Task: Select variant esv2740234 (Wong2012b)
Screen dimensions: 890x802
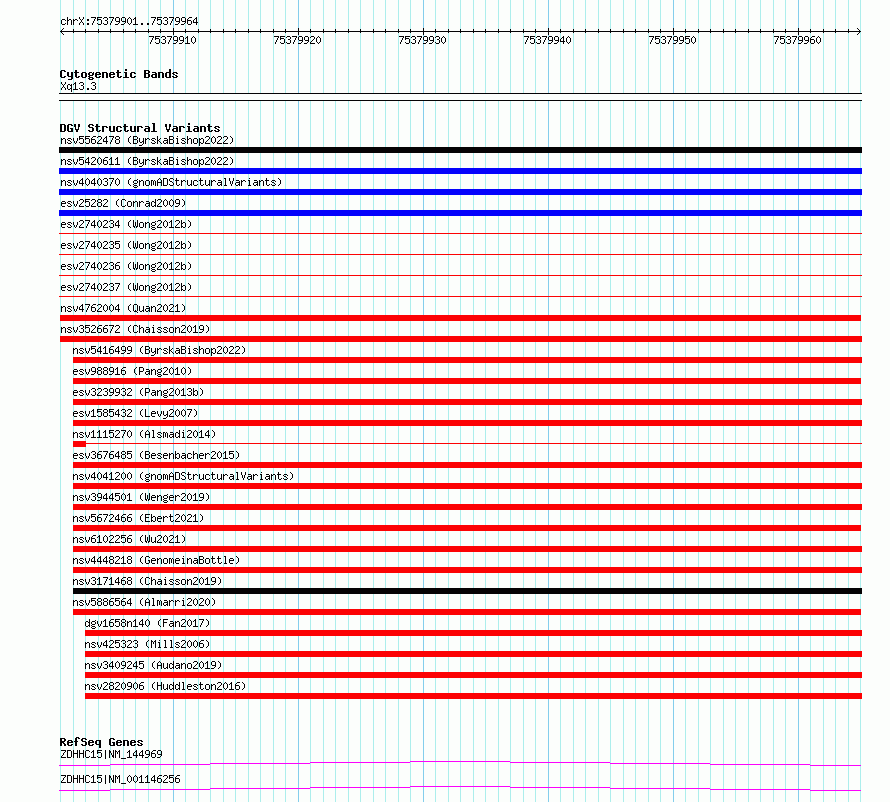Action: pyautogui.click(x=126, y=224)
